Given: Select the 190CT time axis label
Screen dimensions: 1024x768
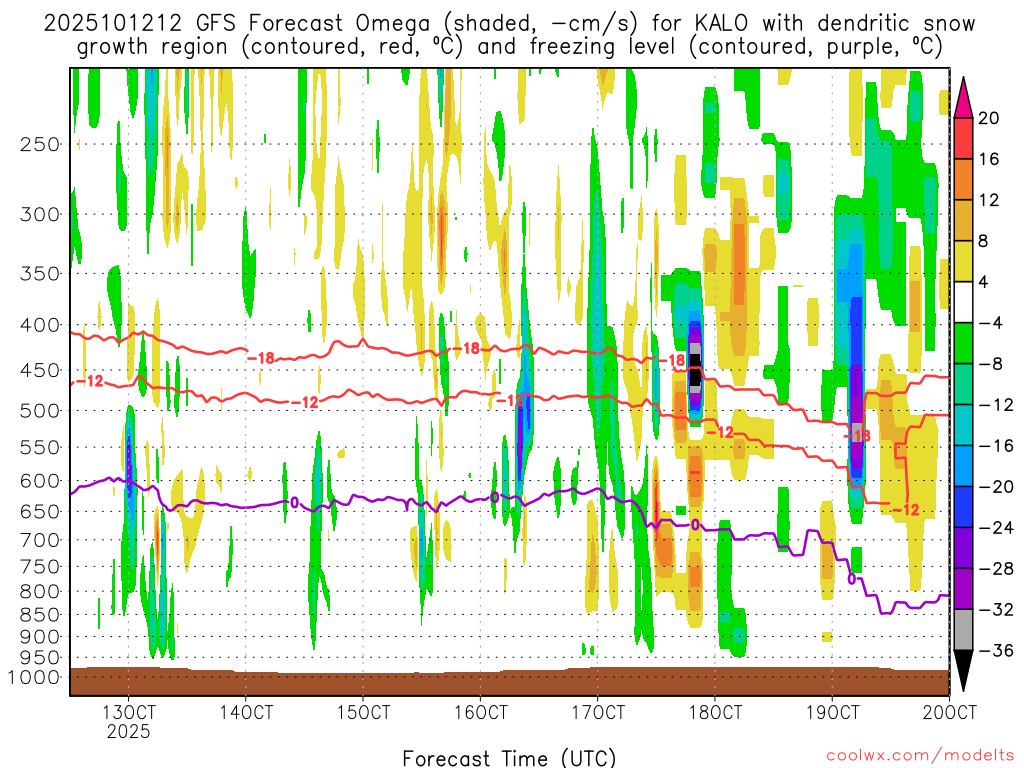Looking at the screenshot, I should click(x=832, y=711).
